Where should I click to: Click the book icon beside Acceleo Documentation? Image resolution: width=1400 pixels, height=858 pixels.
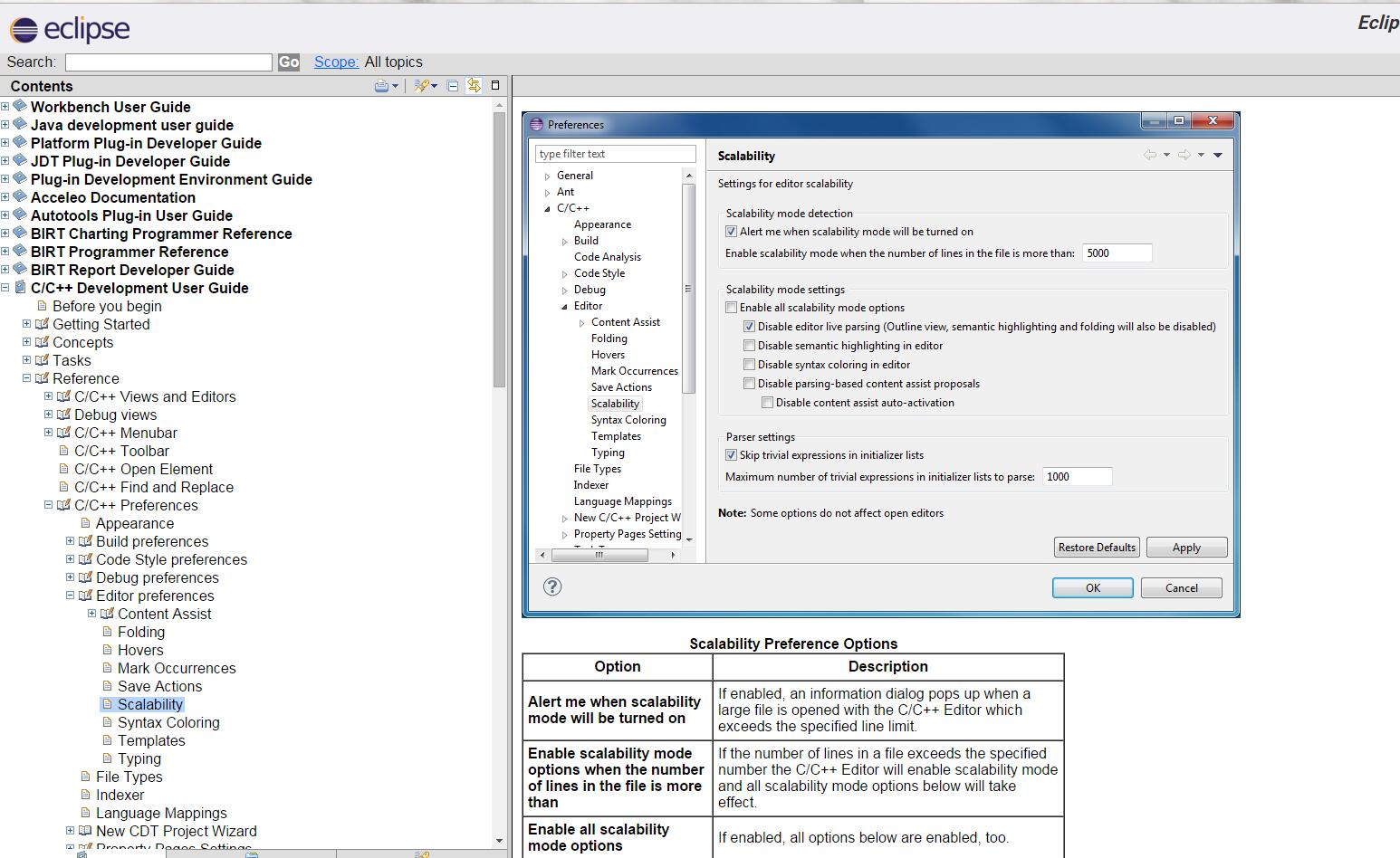click(x=20, y=196)
